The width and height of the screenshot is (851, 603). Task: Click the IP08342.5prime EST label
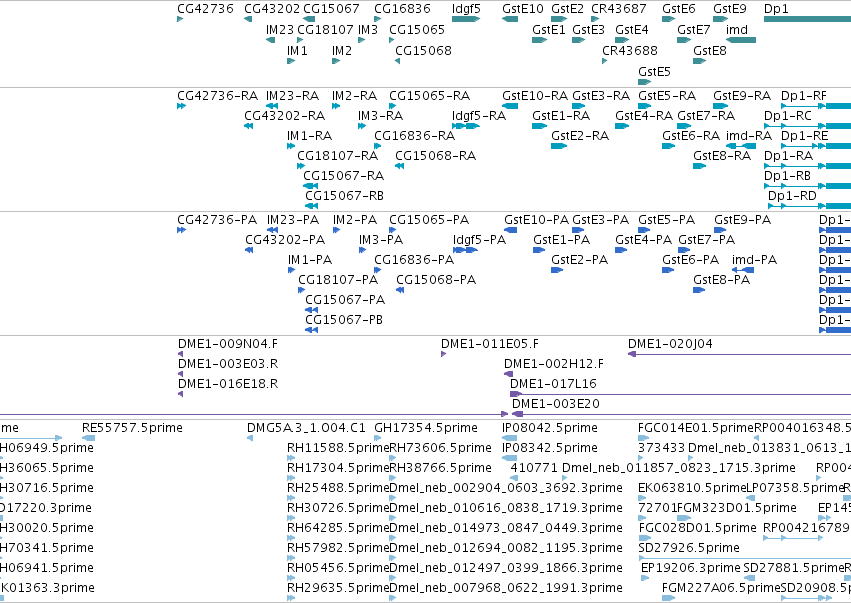(550, 448)
